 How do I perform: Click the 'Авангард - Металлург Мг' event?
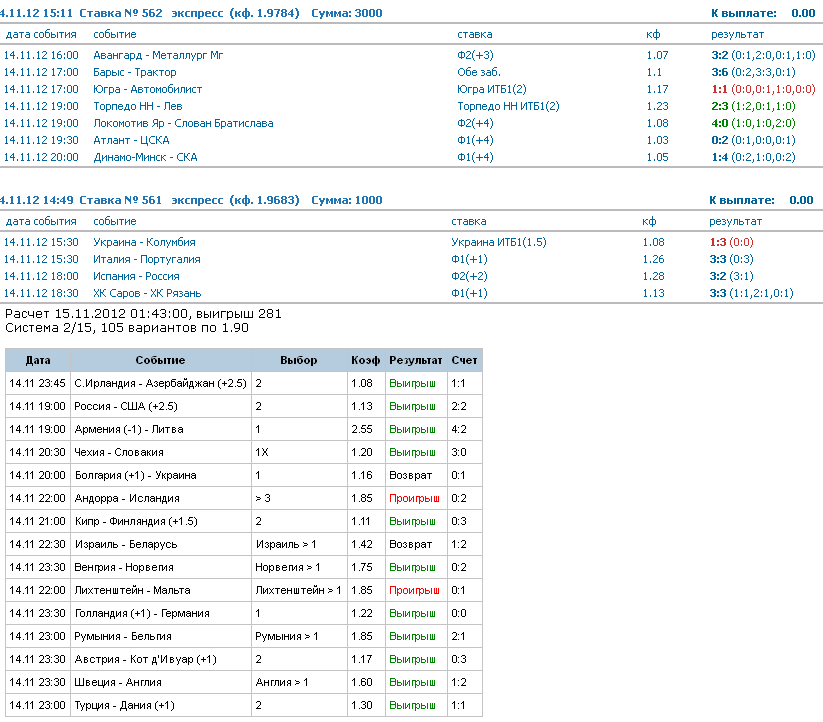[x=158, y=55]
